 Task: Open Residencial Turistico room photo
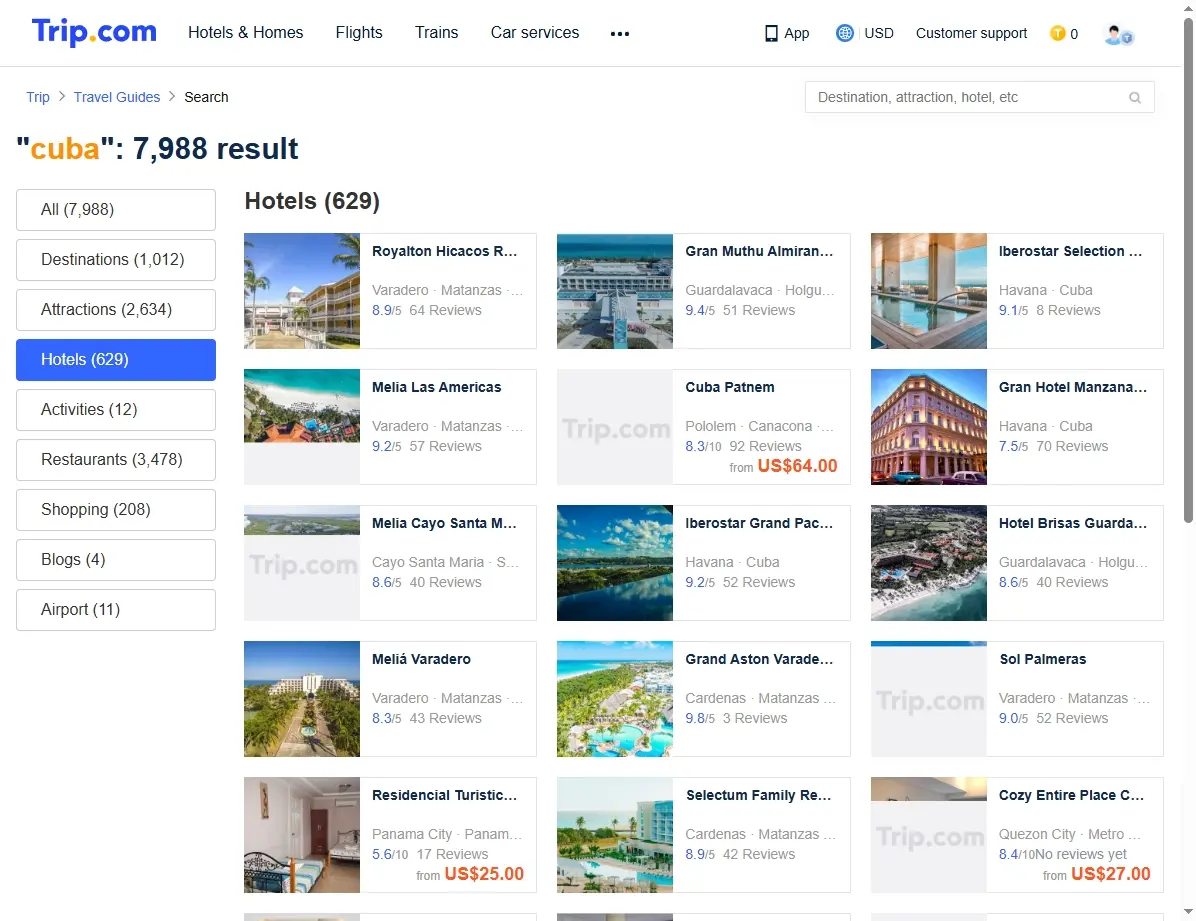(302, 835)
